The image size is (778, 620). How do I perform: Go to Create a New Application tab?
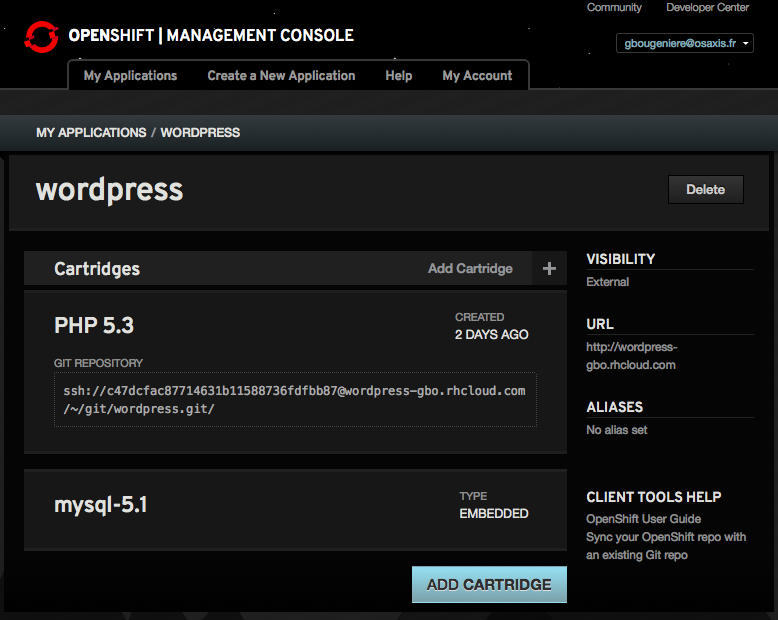(281, 75)
